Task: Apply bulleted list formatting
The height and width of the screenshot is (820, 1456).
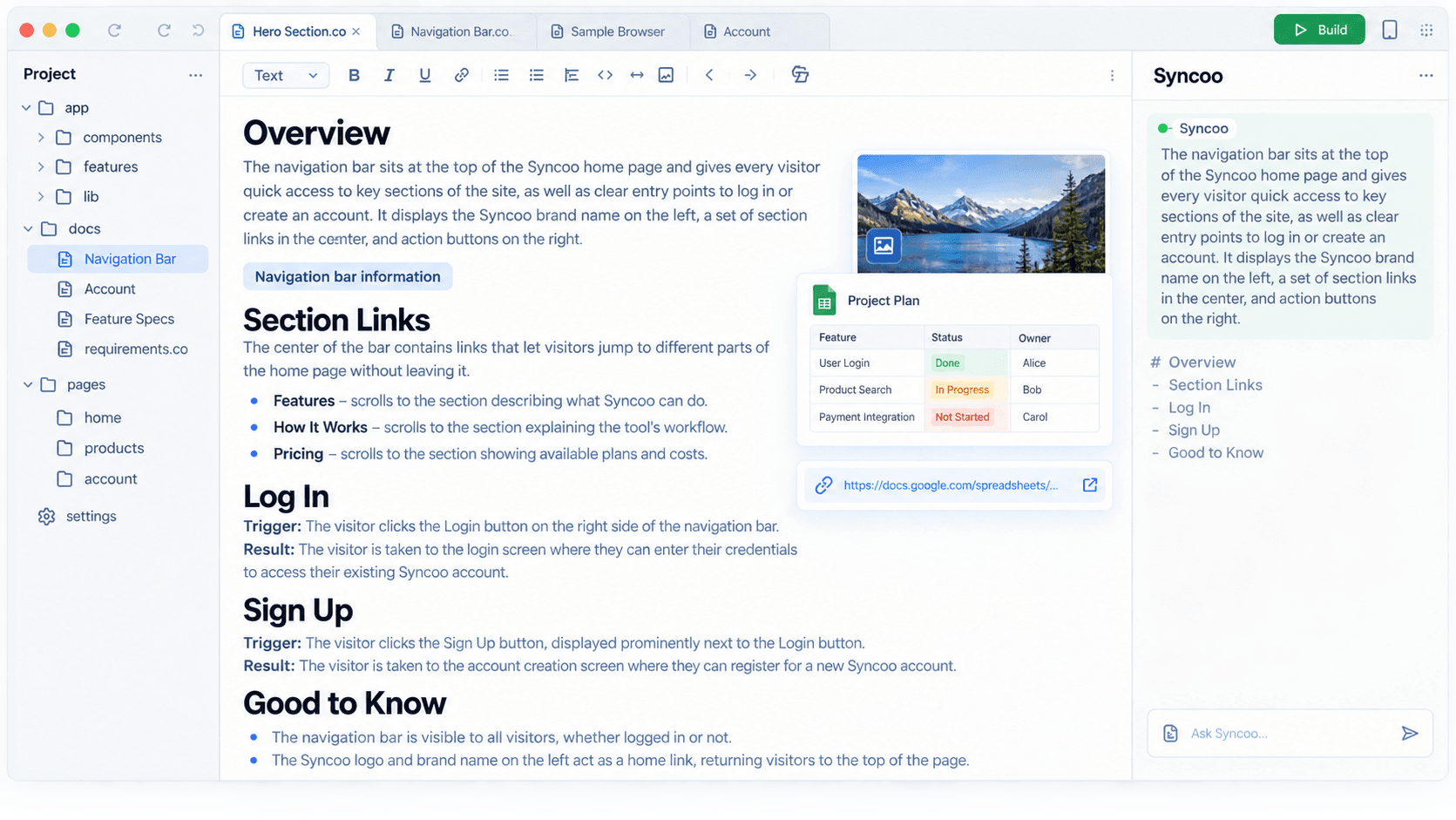Action: 501,75
